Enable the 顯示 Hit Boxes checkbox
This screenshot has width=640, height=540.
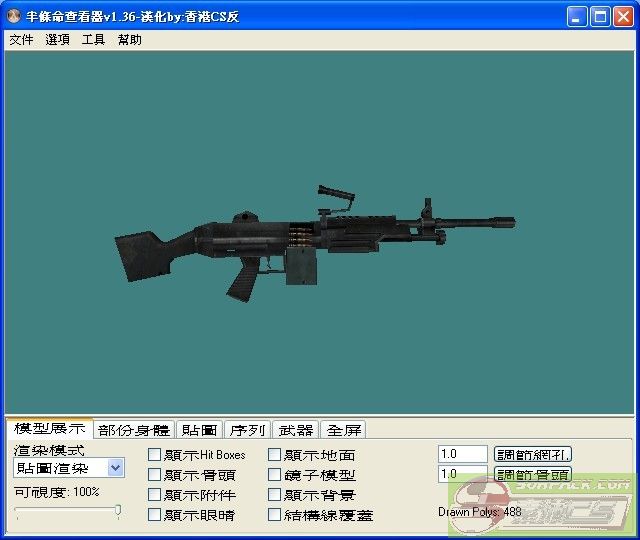154,455
